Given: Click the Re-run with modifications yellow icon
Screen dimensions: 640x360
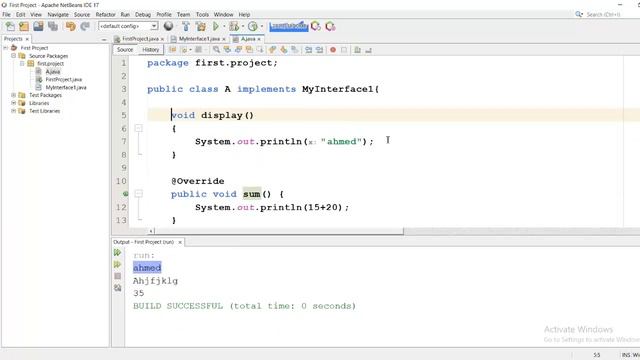Looking at the screenshot, I should pyautogui.click(x=118, y=264).
